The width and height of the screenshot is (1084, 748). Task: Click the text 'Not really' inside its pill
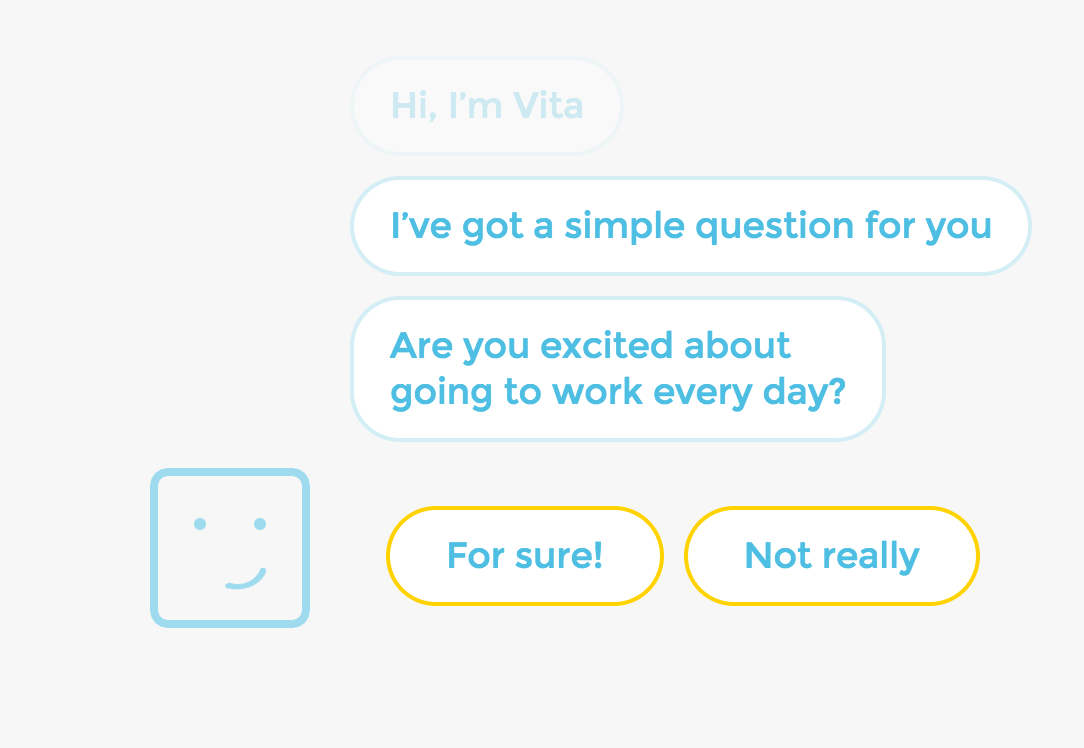pyautogui.click(x=831, y=555)
